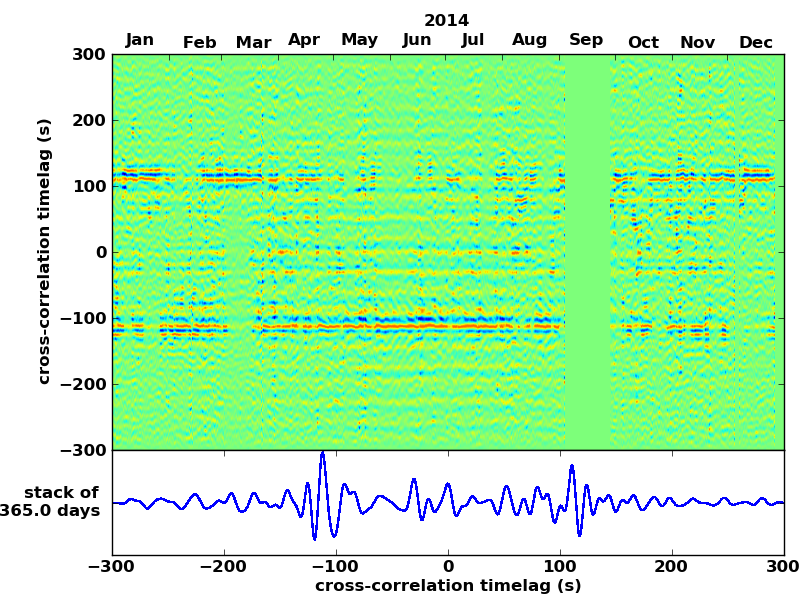Click the horizontal cross-correlation timelag axis label
800x600 pixels.
pos(448,586)
